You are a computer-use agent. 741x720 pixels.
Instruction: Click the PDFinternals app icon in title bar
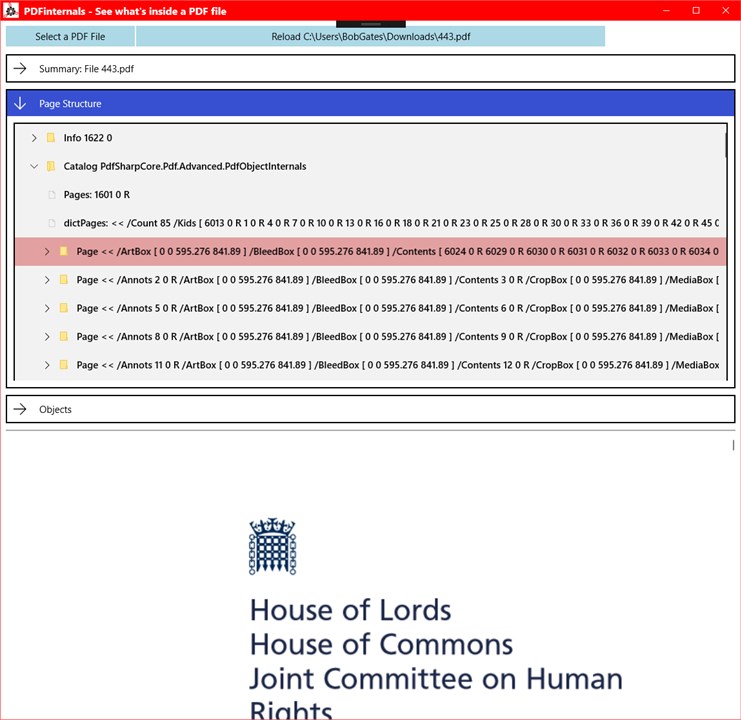click(11, 10)
